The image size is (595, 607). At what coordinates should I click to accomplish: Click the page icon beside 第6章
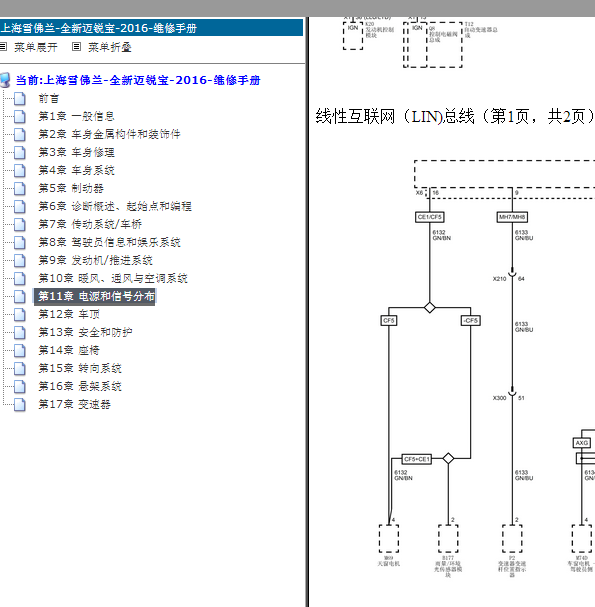(x=20, y=207)
